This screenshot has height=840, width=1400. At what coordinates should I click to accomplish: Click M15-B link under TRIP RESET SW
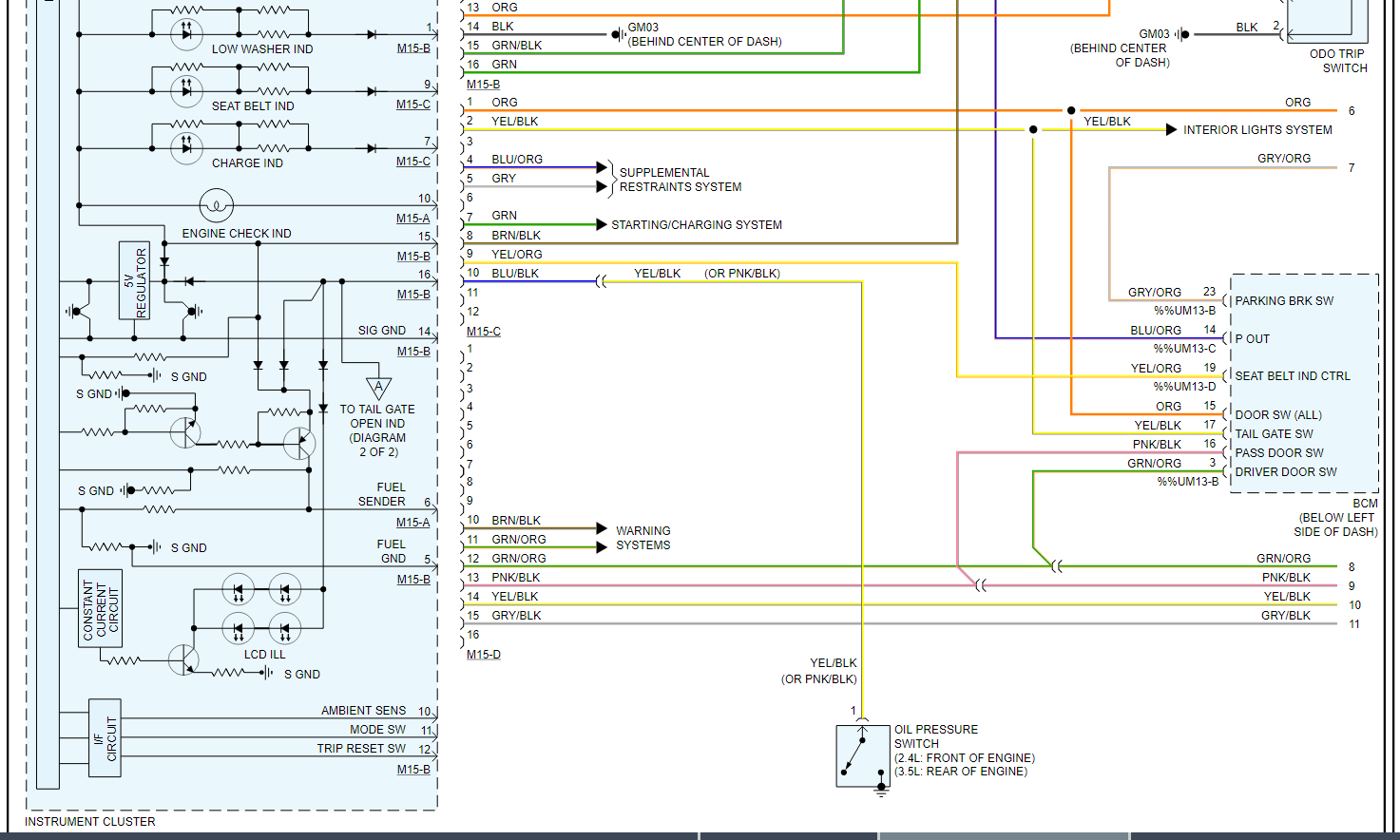[x=413, y=770]
